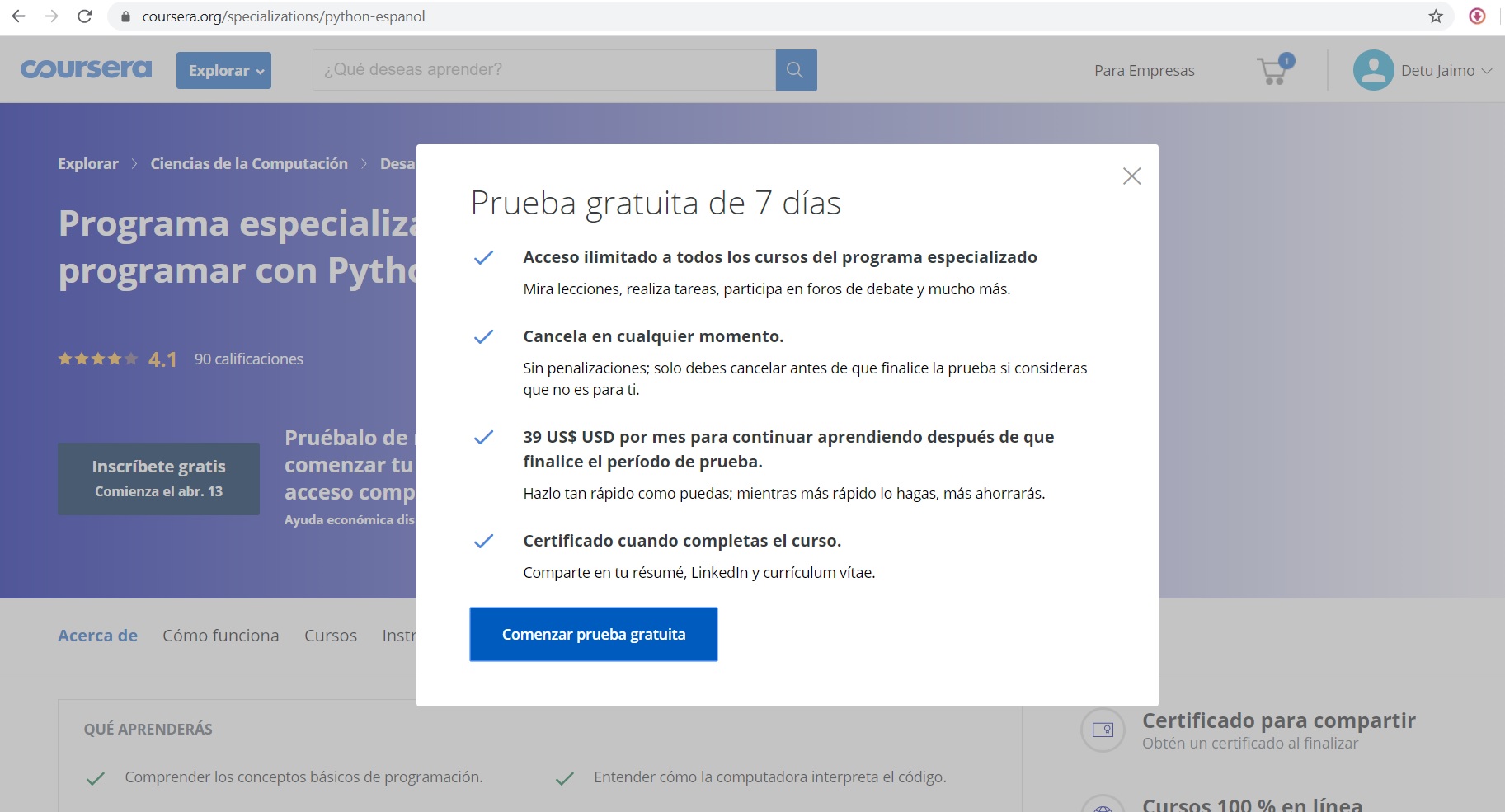This screenshot has width=1505, height=812.
Task: Click checkmark beside Cancela en cualquier momento
Action: click(483, 336)
